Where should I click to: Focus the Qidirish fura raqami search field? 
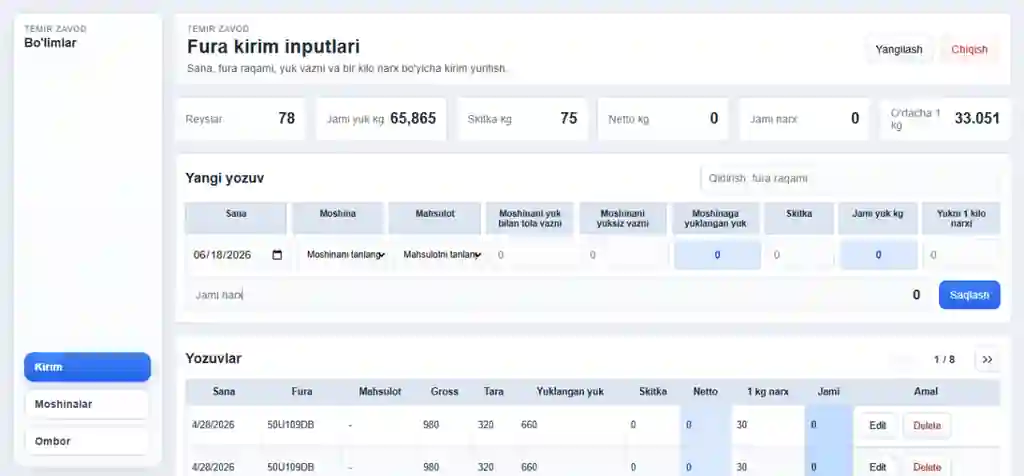(x=850, y=178)
